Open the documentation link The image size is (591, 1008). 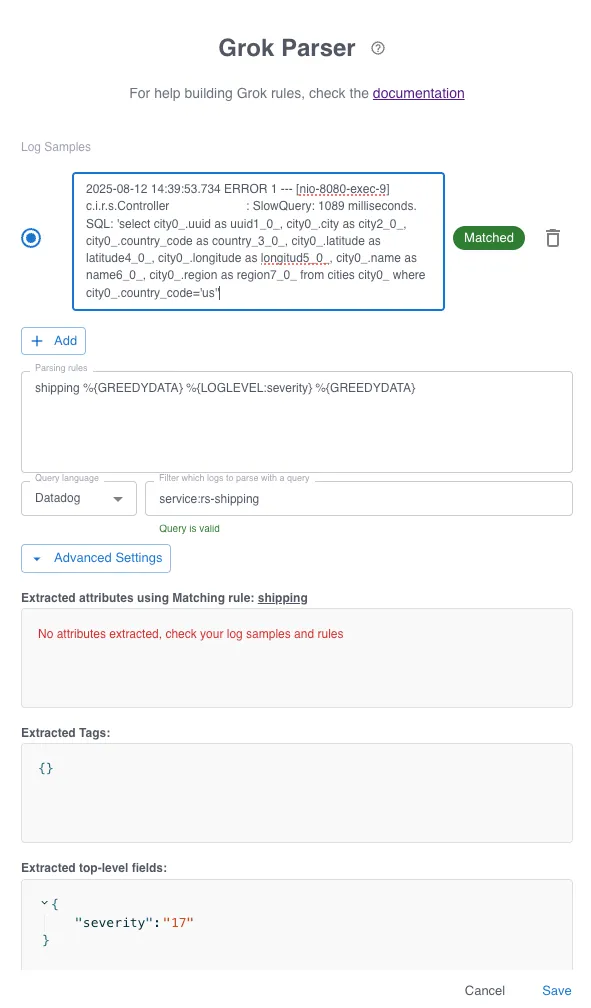(418, 93)
